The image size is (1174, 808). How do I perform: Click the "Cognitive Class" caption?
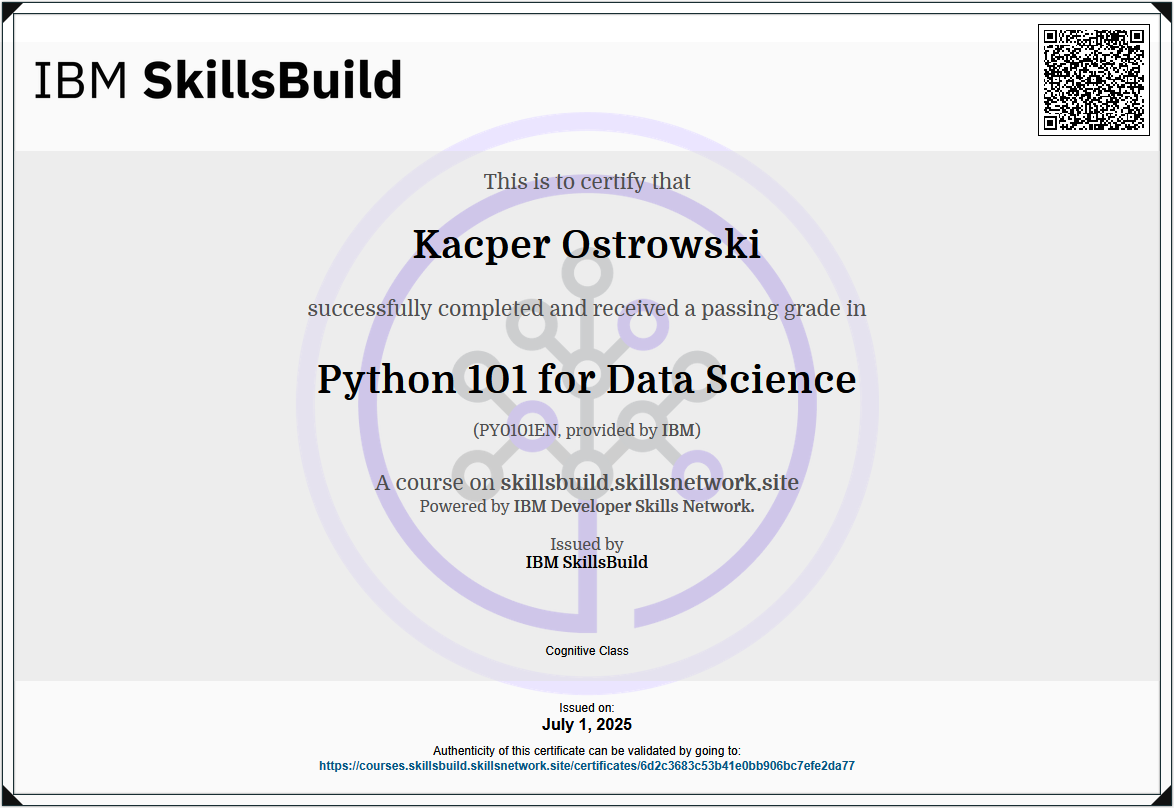(587, 651)
